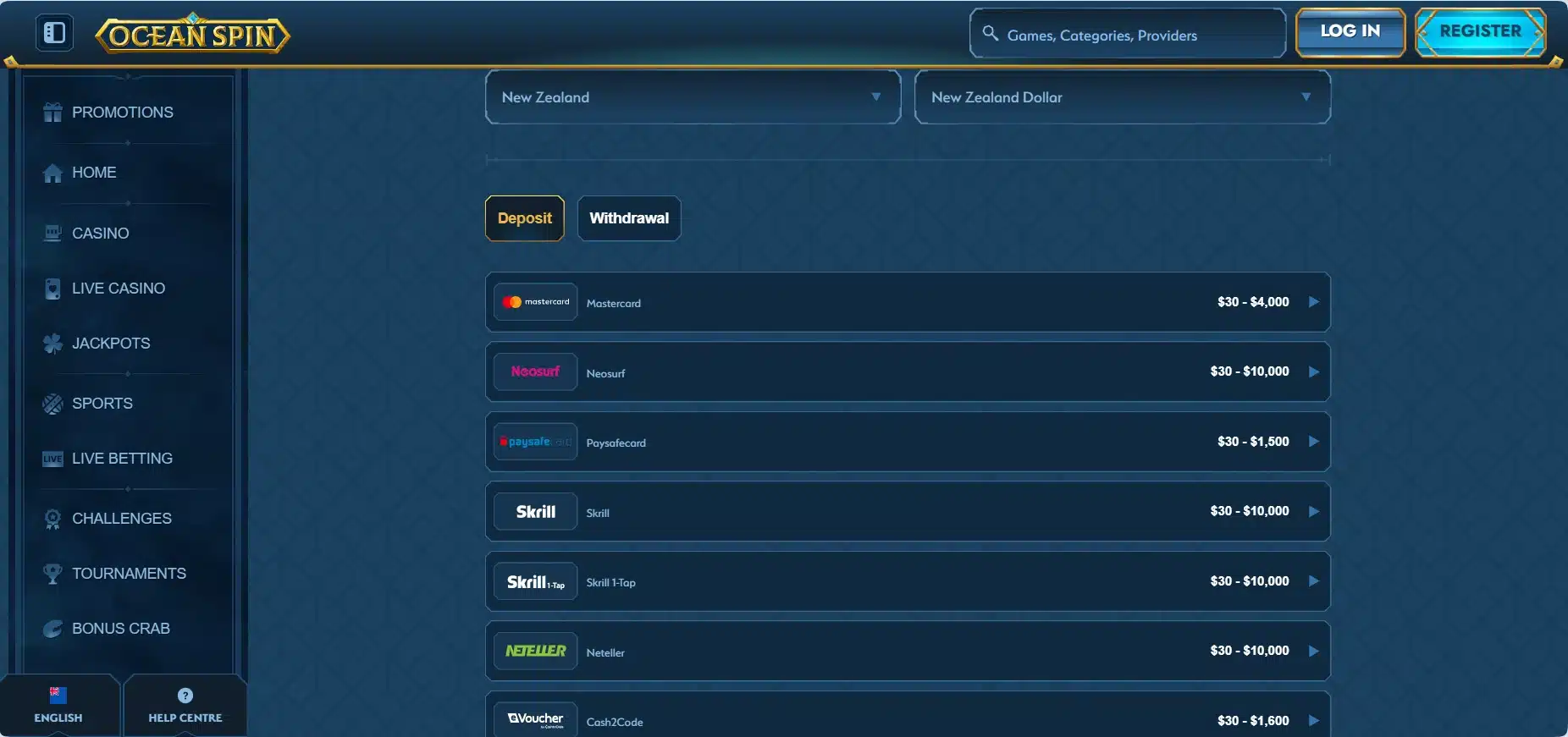Open the New Zealand Dollar currency dropdown
This screenshot has width=1568, height=737.
pyautogui.click(x=1123, y=97)
